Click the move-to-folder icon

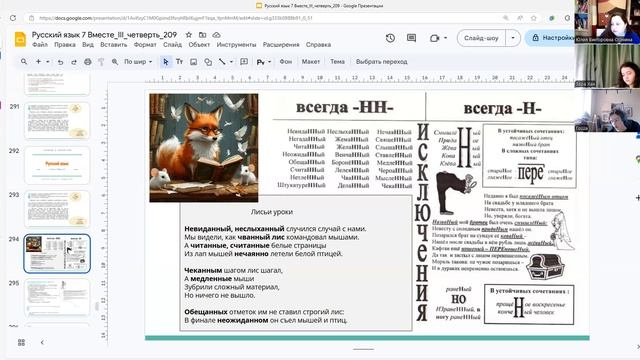[202, 35]
